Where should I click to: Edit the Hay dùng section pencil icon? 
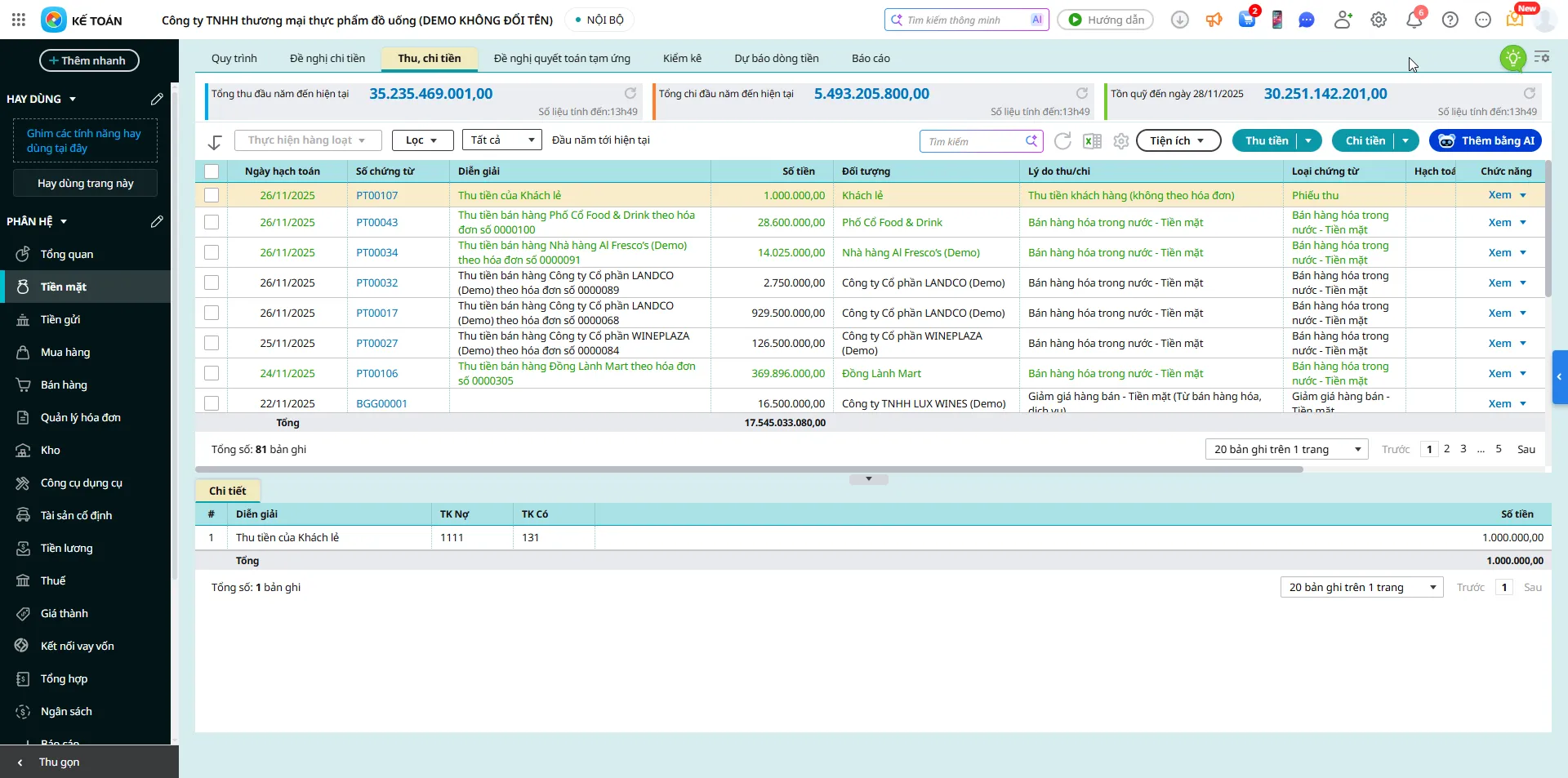click(x=157, y=100)
